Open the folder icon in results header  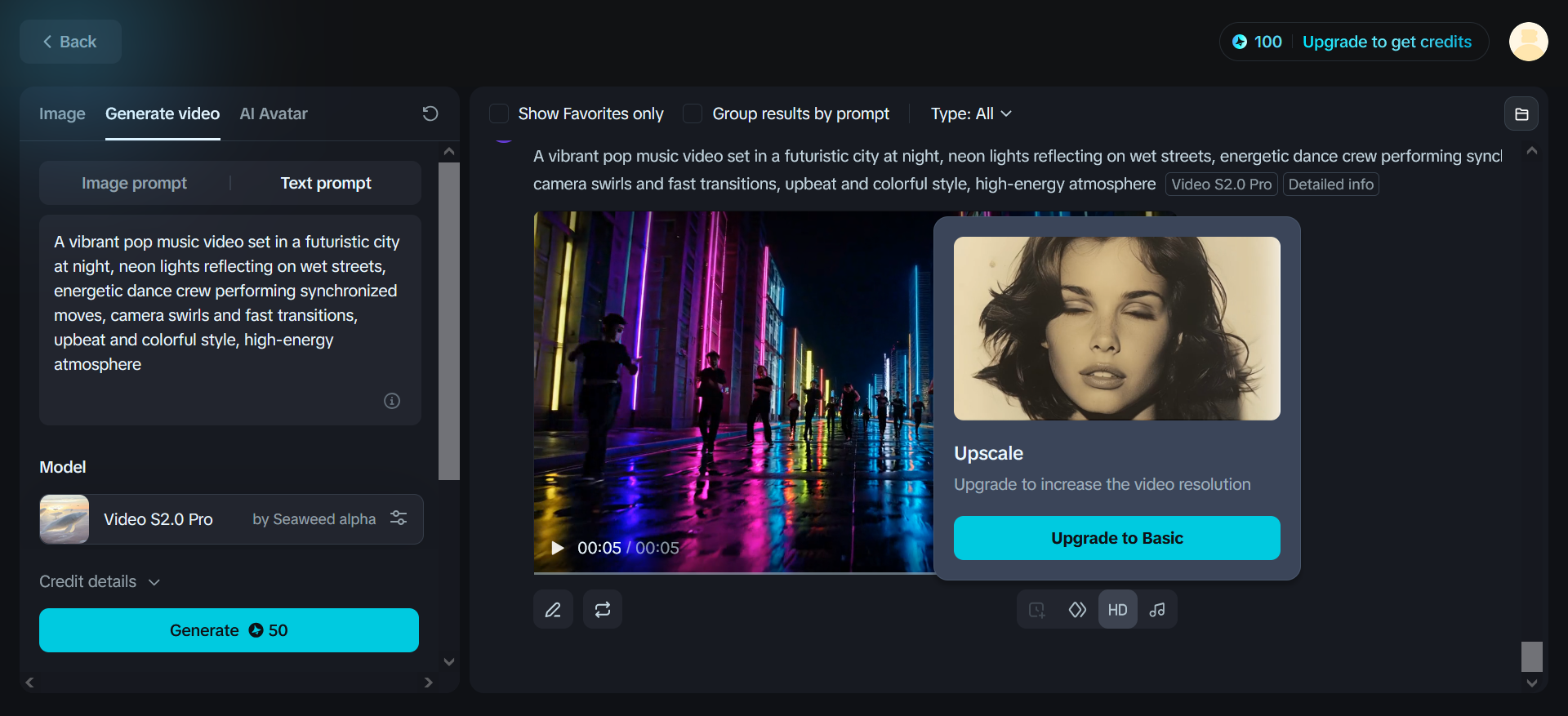[1521, 114]
